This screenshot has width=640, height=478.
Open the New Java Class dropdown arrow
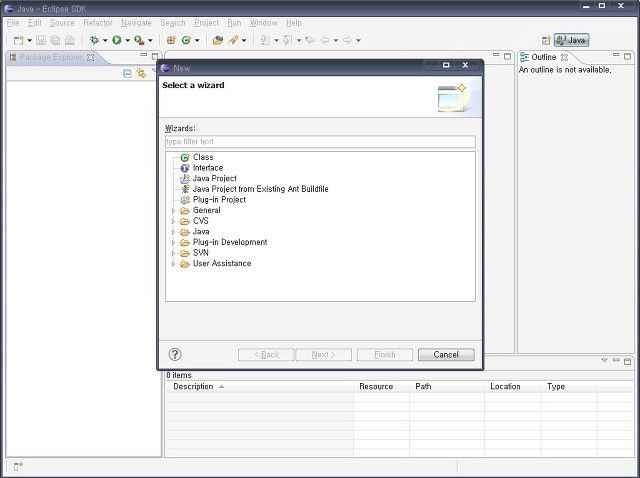click(197, 40)
